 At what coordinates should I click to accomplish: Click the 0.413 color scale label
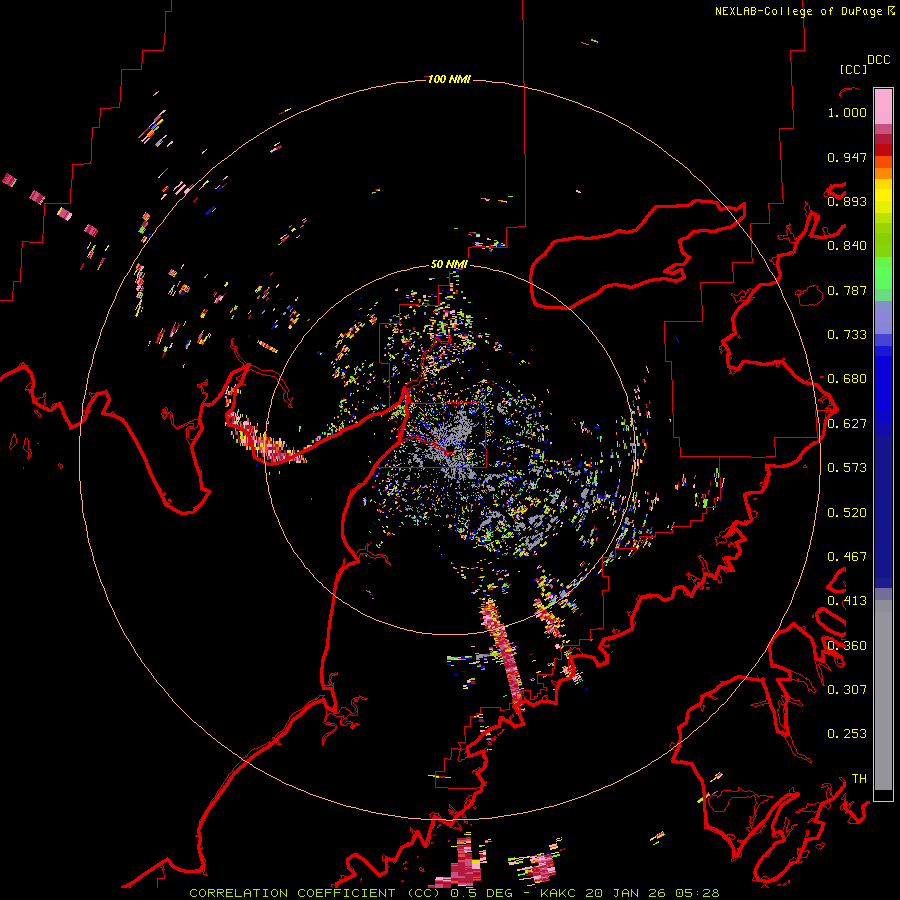click(847, 601)
